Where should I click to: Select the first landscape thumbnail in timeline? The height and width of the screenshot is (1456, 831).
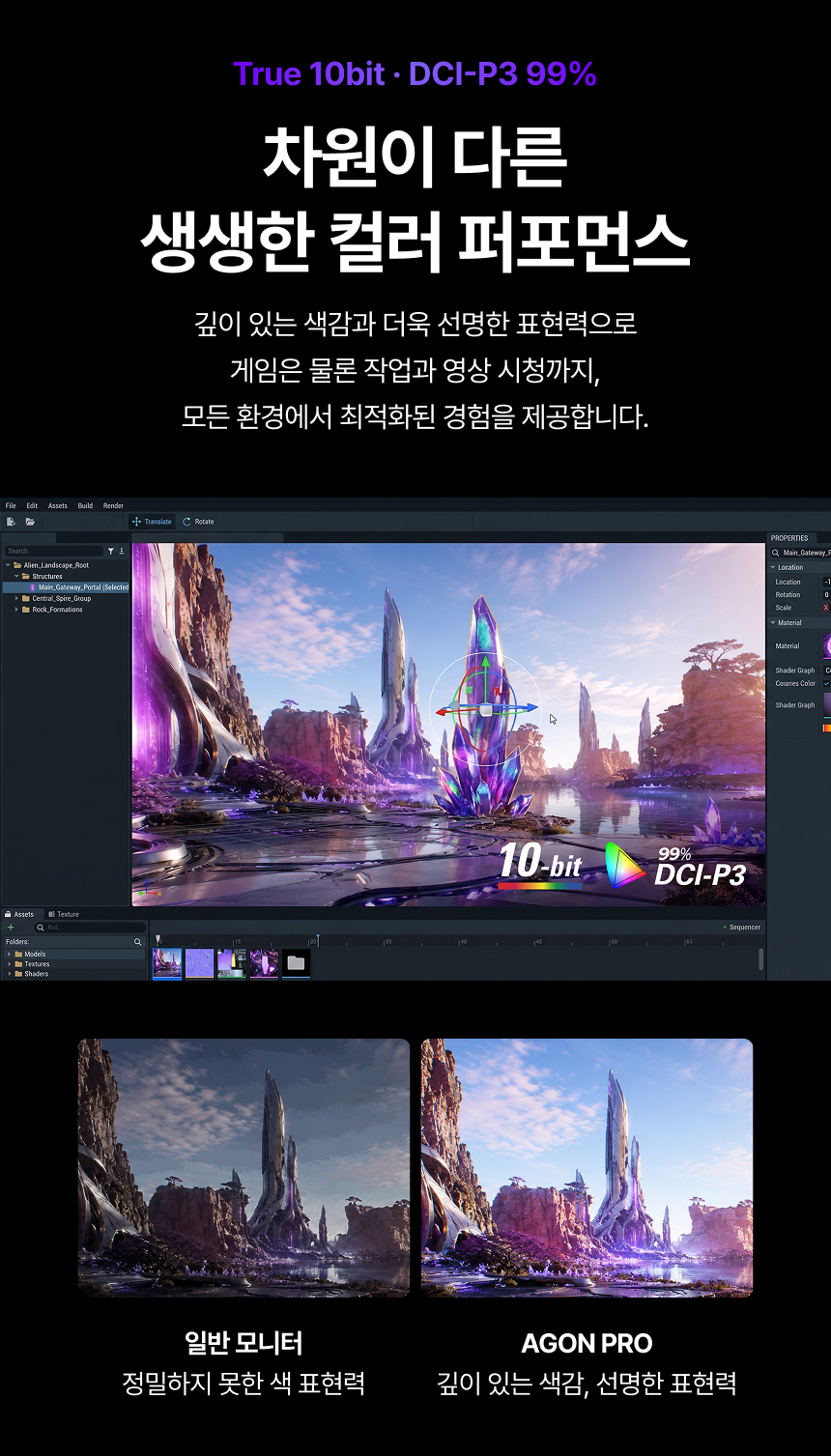[167, 963]
